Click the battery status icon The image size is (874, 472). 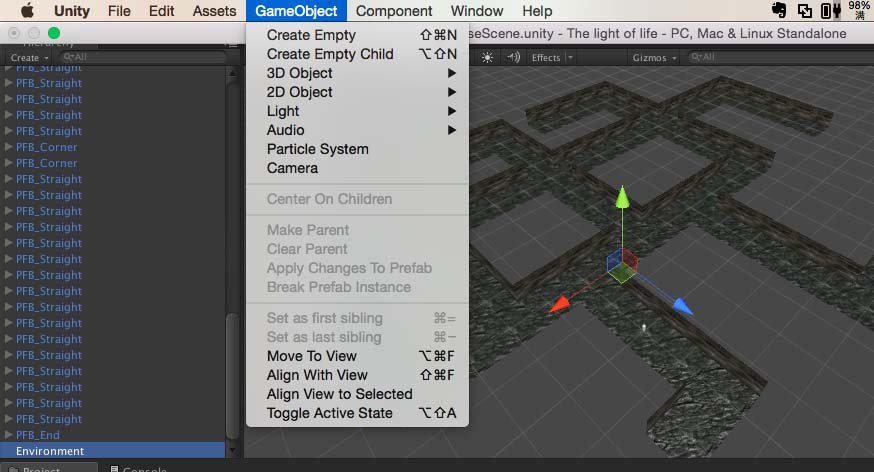pos(831,11)
